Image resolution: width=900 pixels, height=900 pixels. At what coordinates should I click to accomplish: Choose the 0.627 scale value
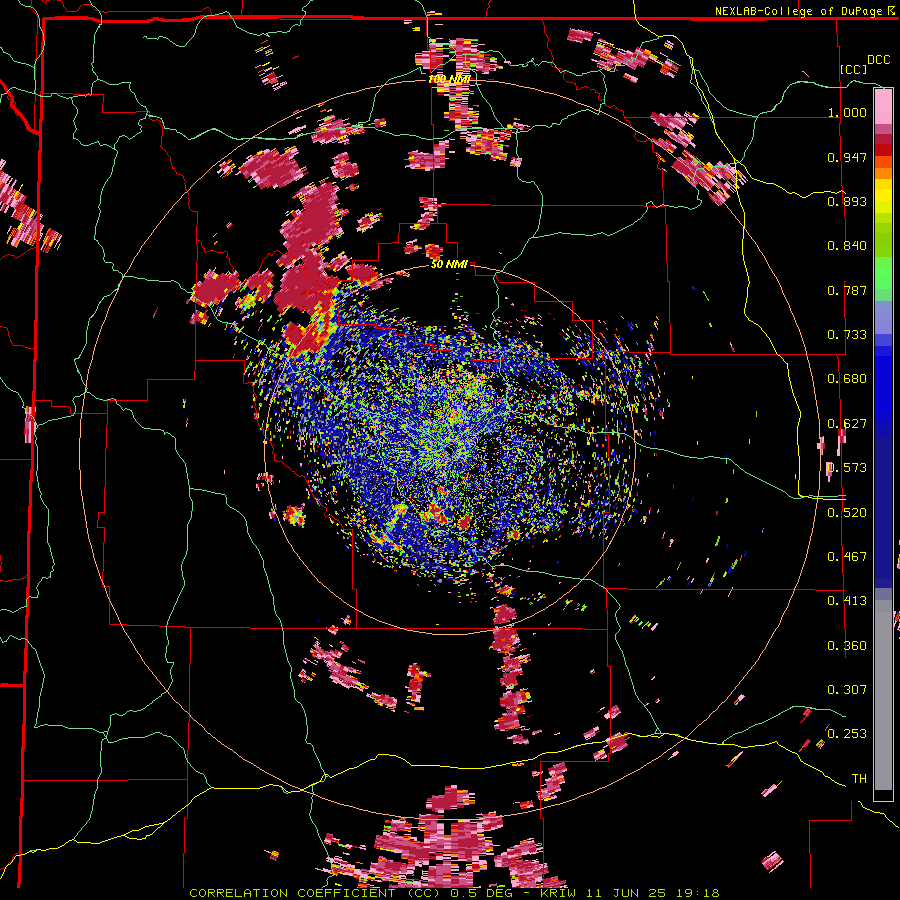[847, 424]
